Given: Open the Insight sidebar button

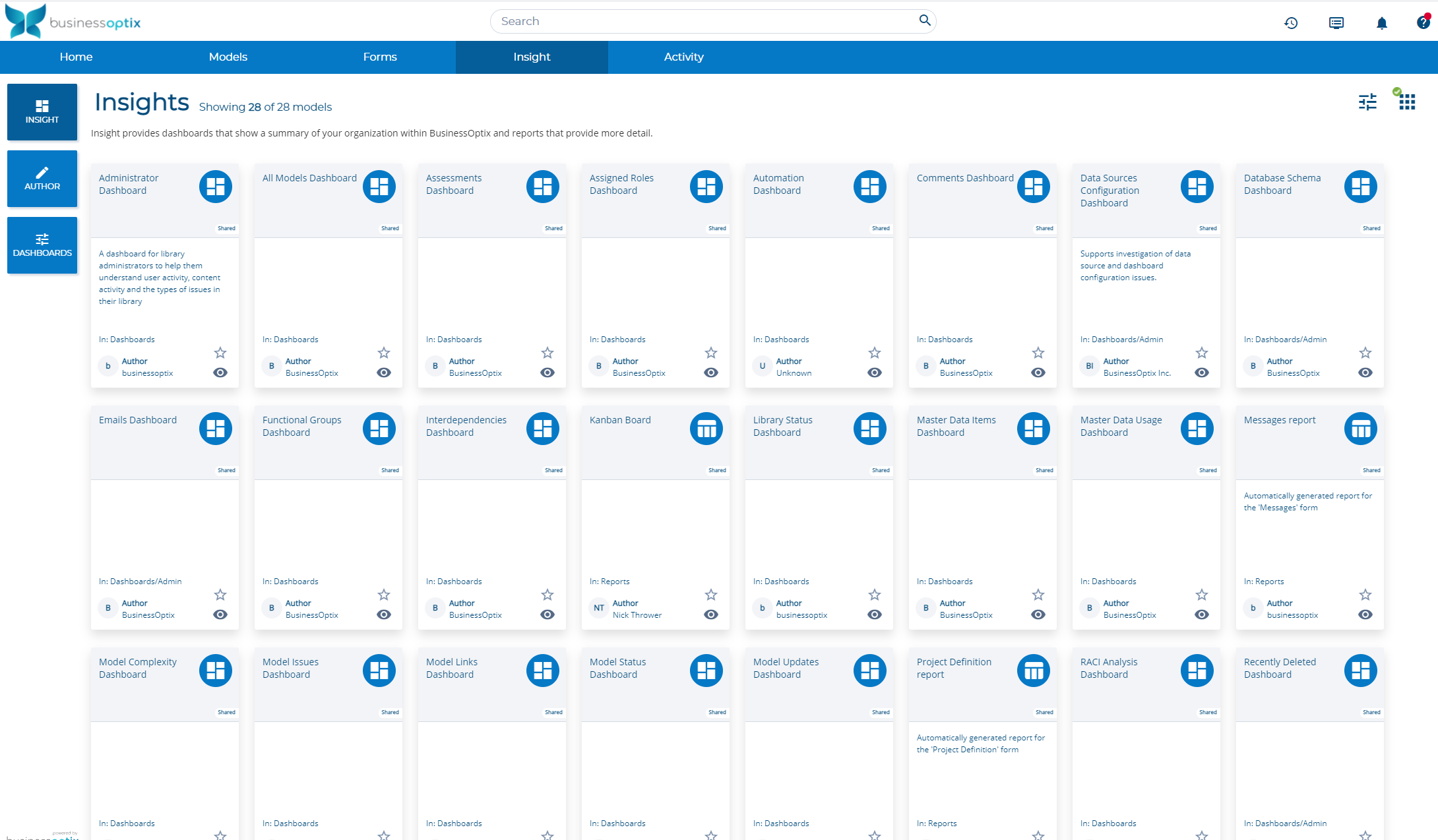Looking at the screenshot, I should point(42,112).
